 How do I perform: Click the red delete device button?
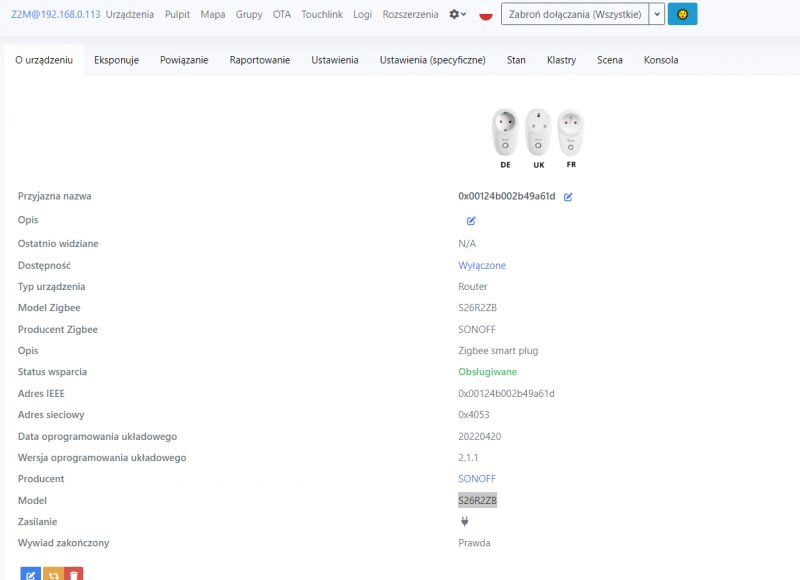click(74, 574)
